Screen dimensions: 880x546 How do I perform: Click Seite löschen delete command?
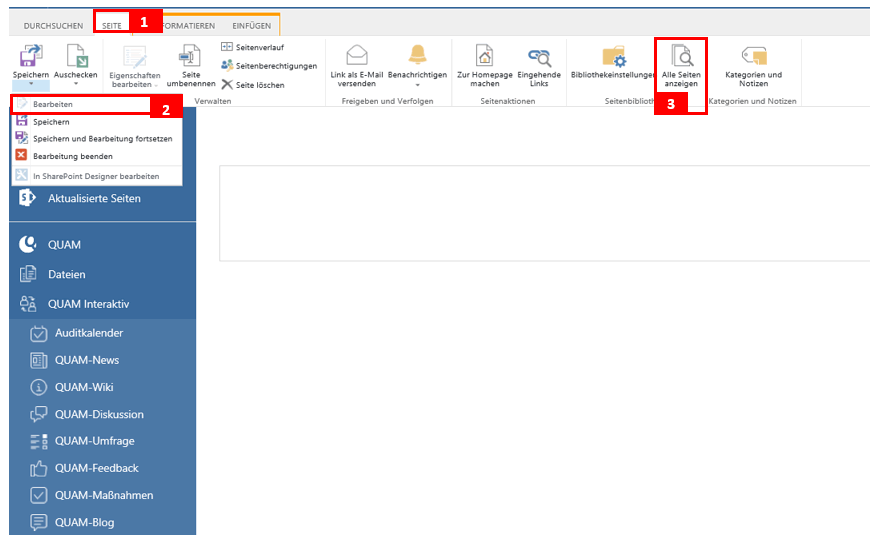tap(253, 85)
